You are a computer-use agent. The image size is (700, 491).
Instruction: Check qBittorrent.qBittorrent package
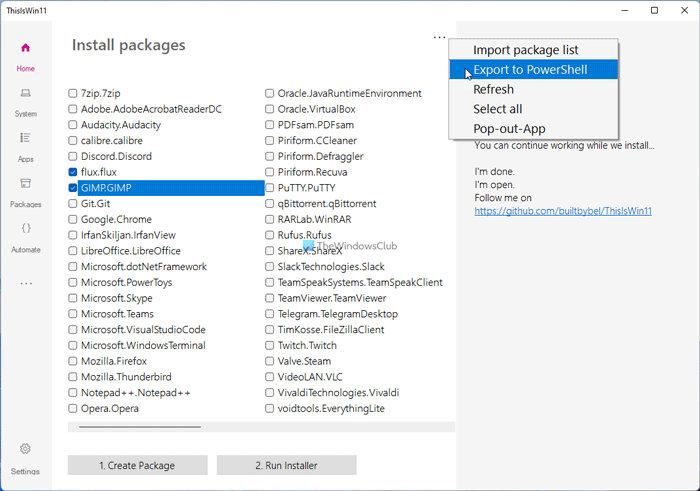269,204
